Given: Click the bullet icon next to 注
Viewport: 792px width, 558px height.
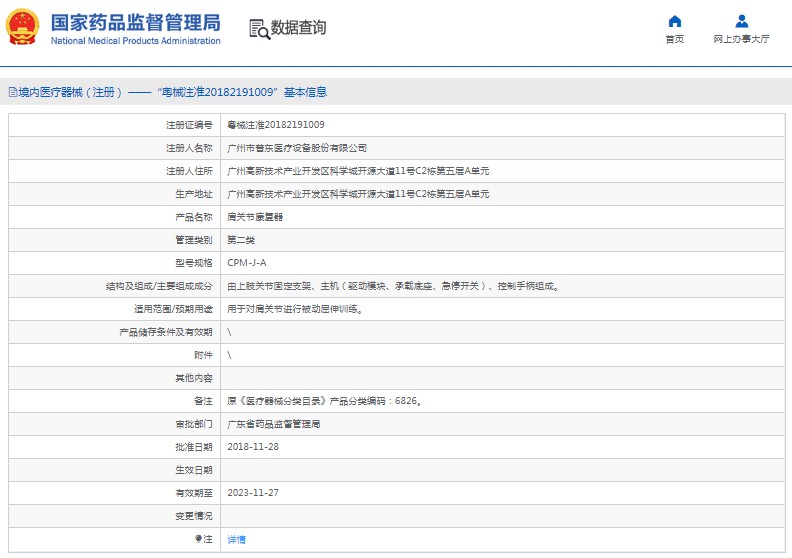Looking at the screenshot, I should point(199,539).
